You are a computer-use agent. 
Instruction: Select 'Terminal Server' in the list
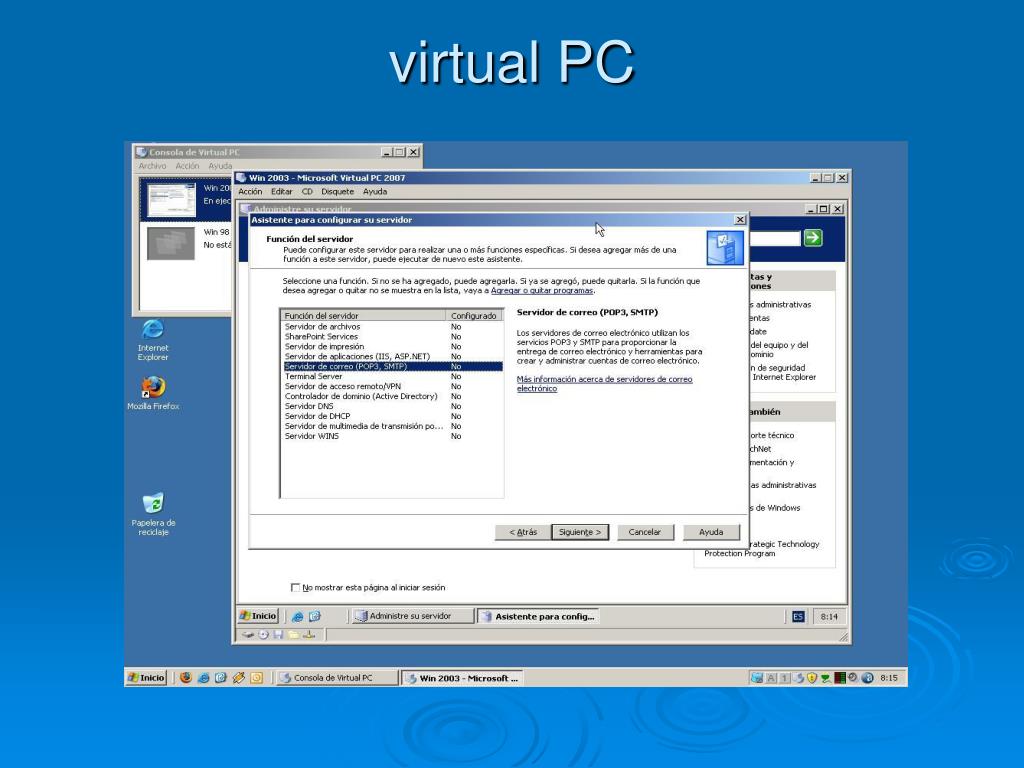pyautogui.click(x=392, y=376)
